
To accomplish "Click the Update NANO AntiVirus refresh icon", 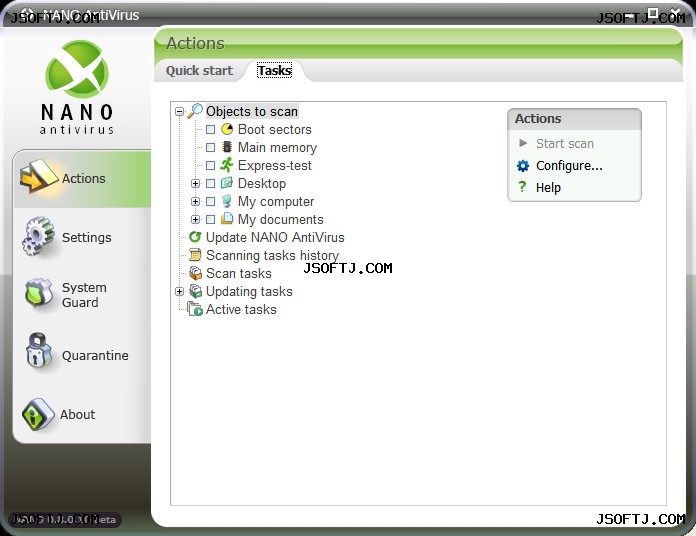I will pyautogui.click(x=195, y=237).
